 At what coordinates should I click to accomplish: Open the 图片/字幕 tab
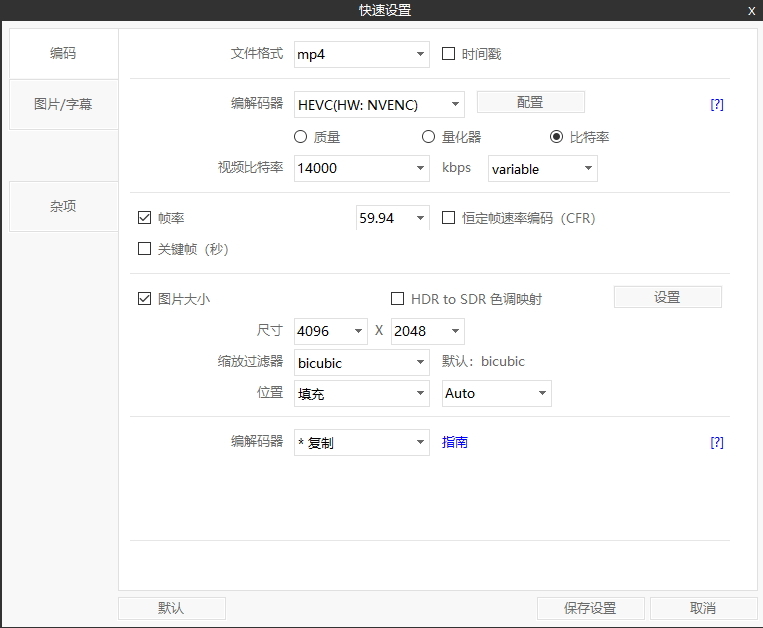coord(63,104)
